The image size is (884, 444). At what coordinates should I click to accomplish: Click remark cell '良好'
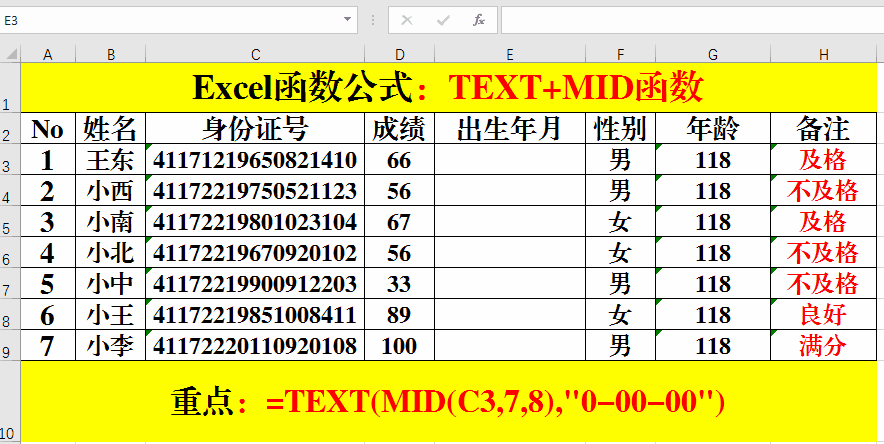coord(824,314)
